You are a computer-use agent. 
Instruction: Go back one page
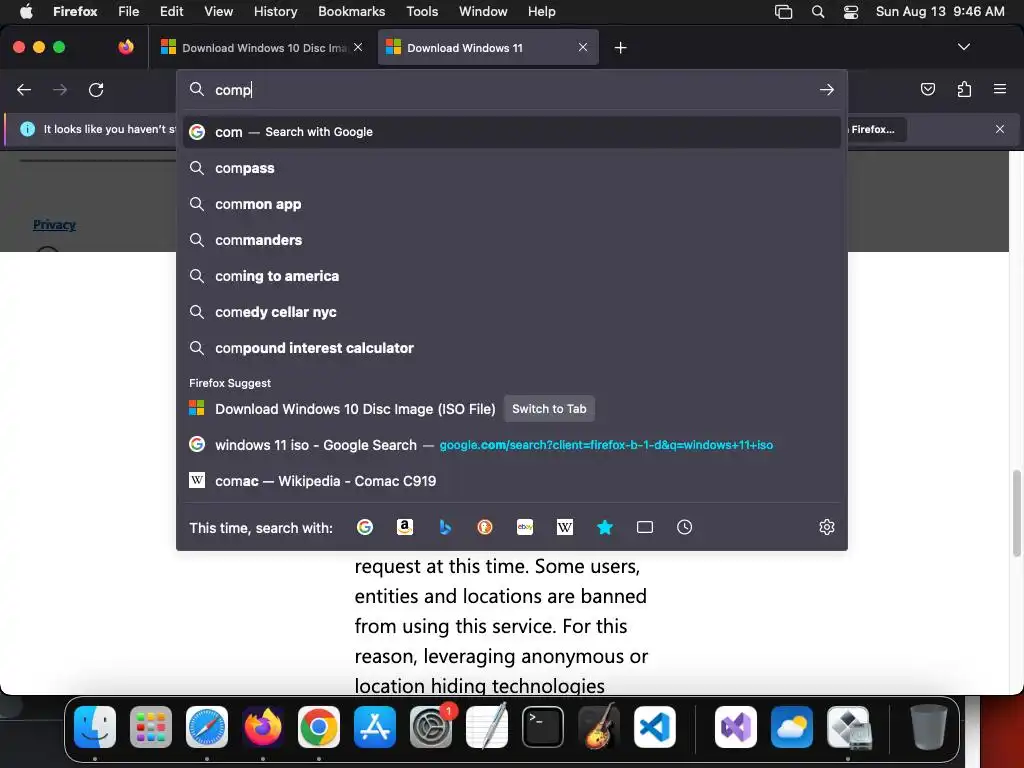(24, 89)
